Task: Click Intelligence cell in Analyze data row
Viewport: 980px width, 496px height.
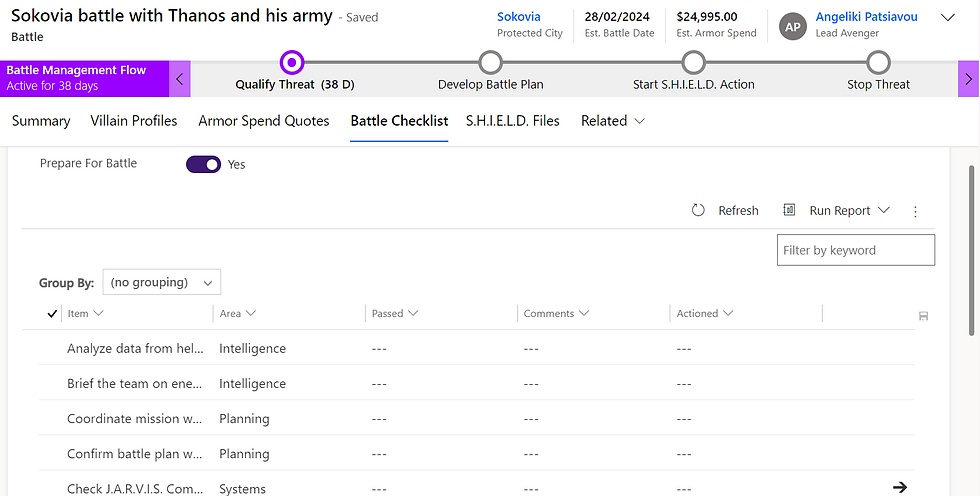Action: click(x=252, y=349)
